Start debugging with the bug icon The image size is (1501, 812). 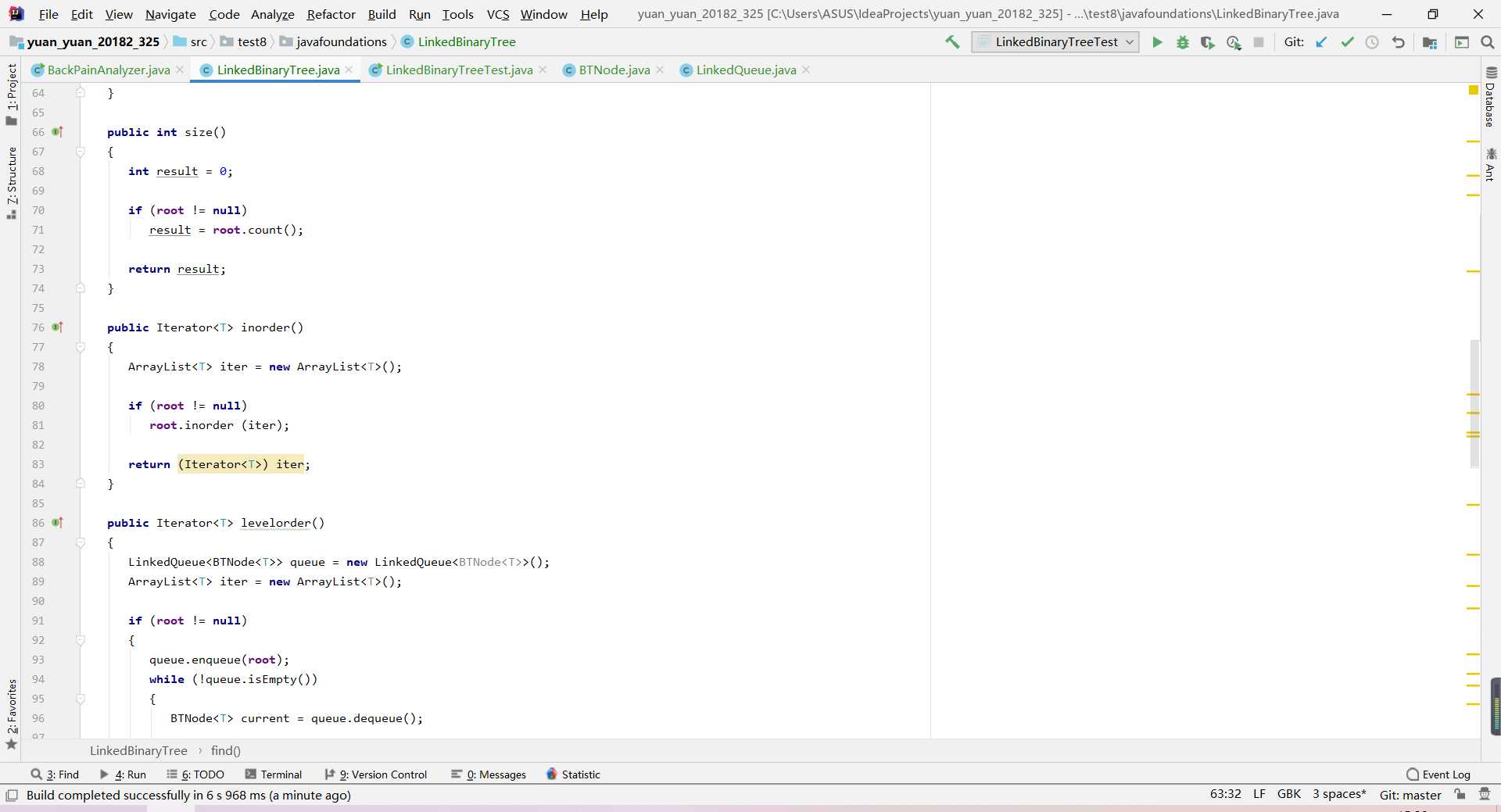pos(1183,42)
